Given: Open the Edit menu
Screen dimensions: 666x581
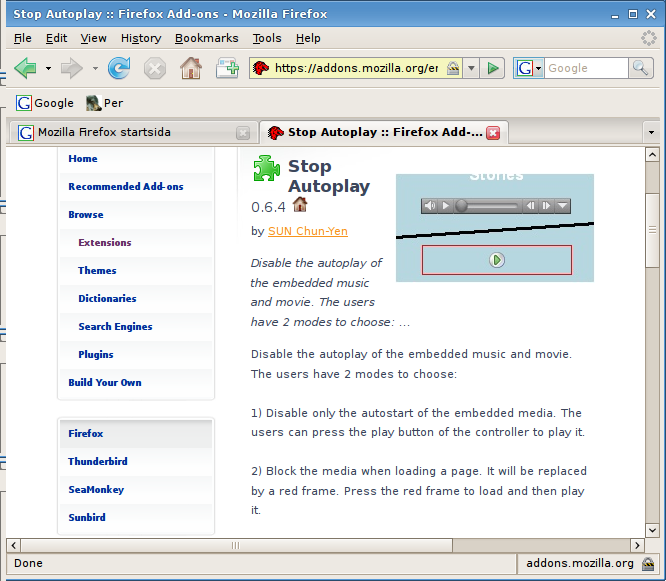Looking at the screenshot, I should tap(56, 38).
